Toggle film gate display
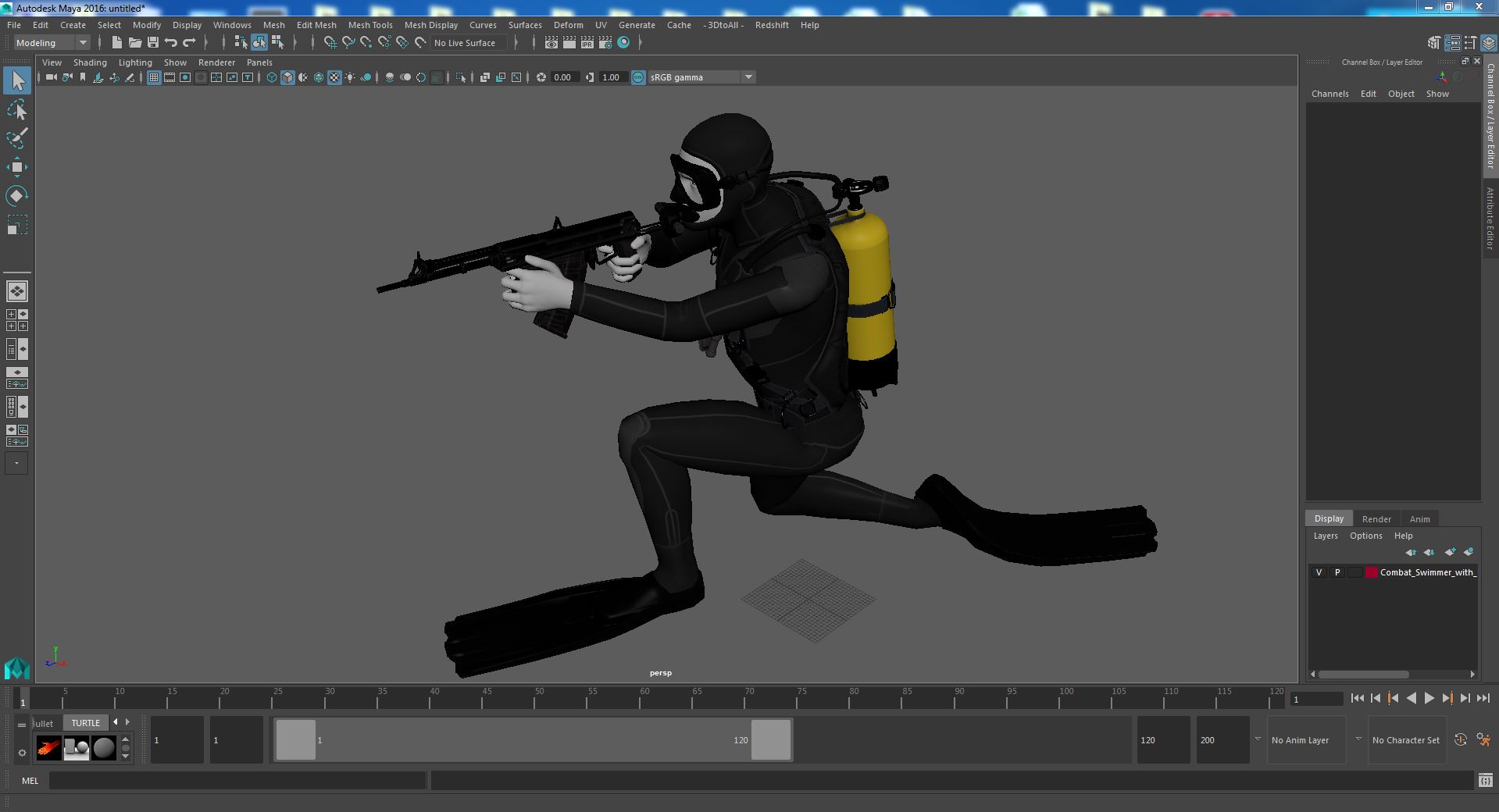This screenshot has width=1499, height=812. point(170,77)
